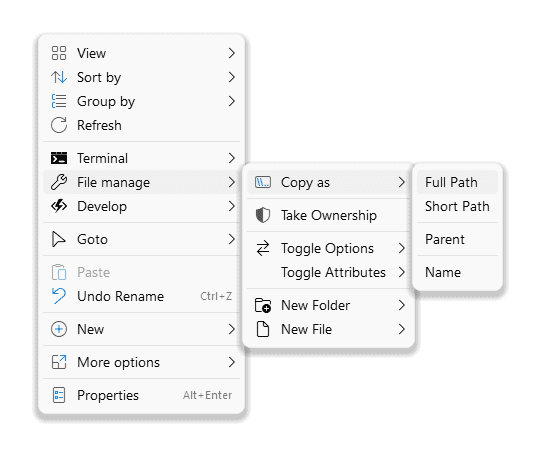The height and width of the screenshot is (450, 550).
Task: Expand the More options chevron
Action: coord(232,362)
